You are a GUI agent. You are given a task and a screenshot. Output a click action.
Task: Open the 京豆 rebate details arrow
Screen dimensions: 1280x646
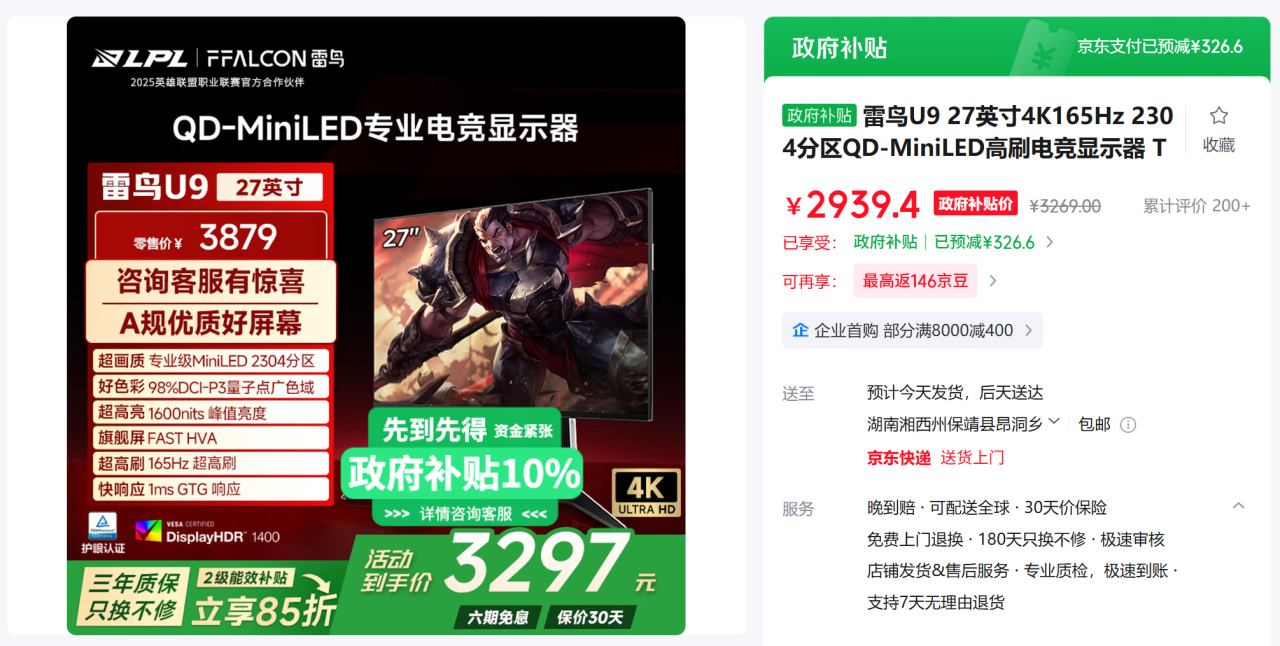(x=992, y=281)
